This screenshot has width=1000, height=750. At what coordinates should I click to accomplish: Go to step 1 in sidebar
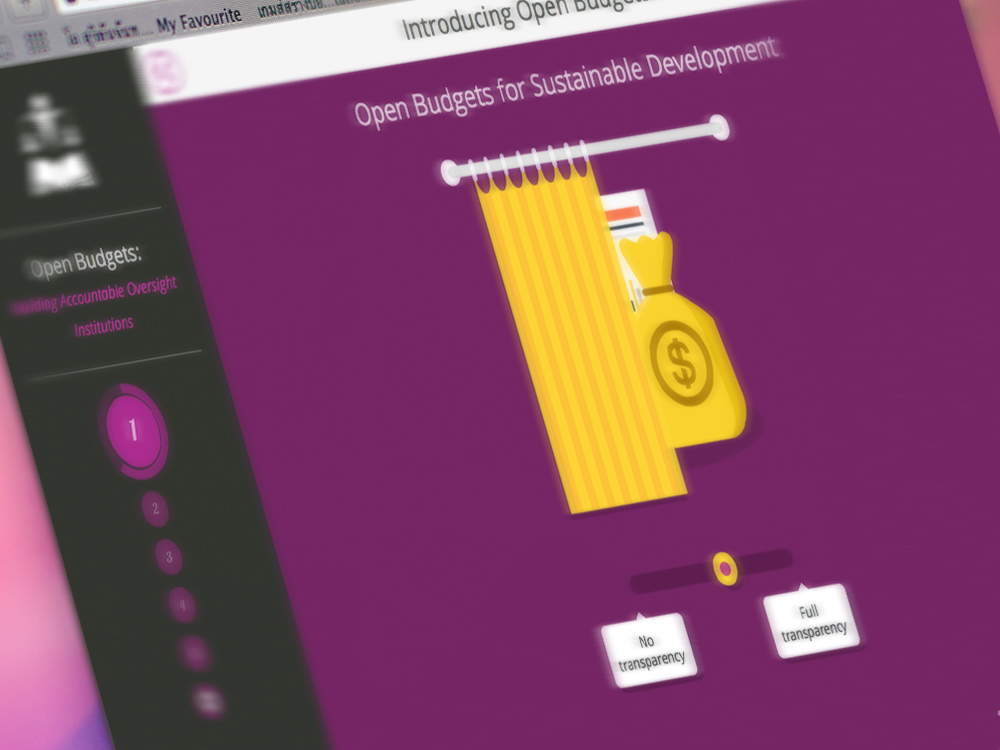click(133, 430)
